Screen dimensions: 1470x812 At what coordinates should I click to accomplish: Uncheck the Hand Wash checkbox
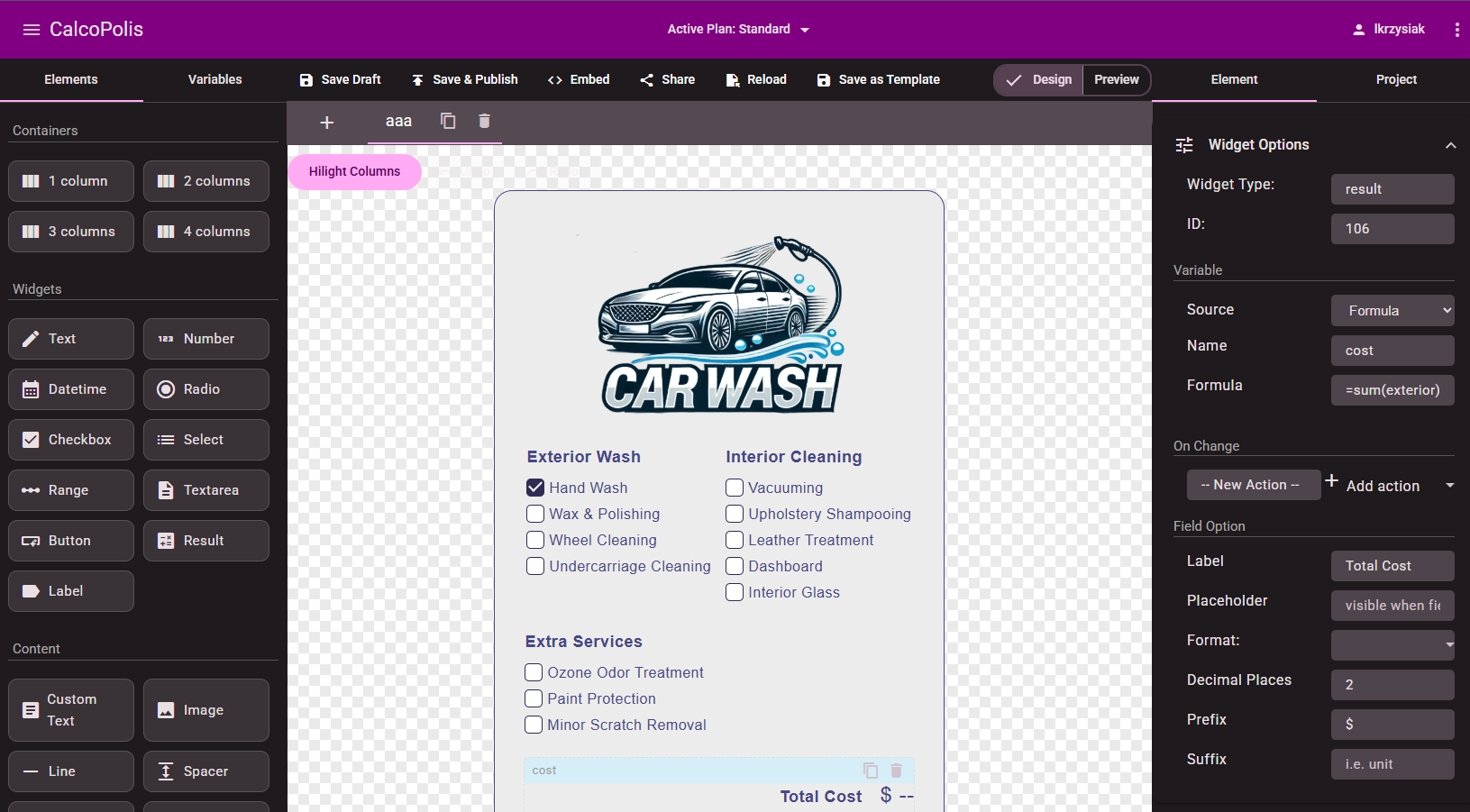point(535,488)
